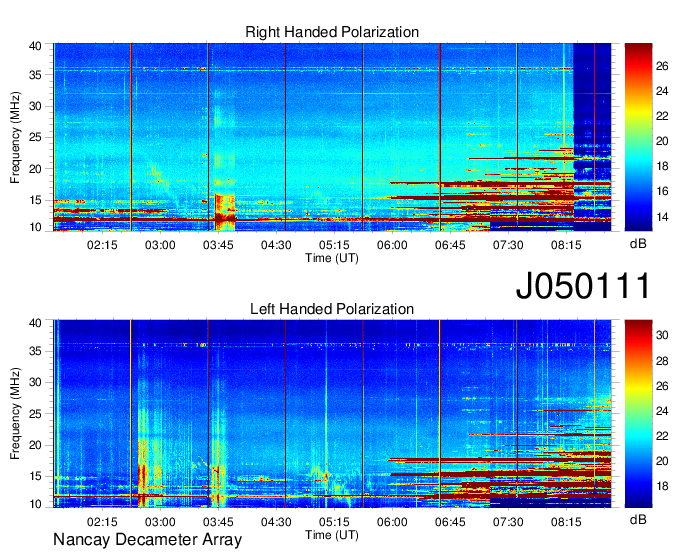The height and width of the screenshot is (552, 680).
Task: Click the Left Handed Polarization title
Action: [332, 309]
